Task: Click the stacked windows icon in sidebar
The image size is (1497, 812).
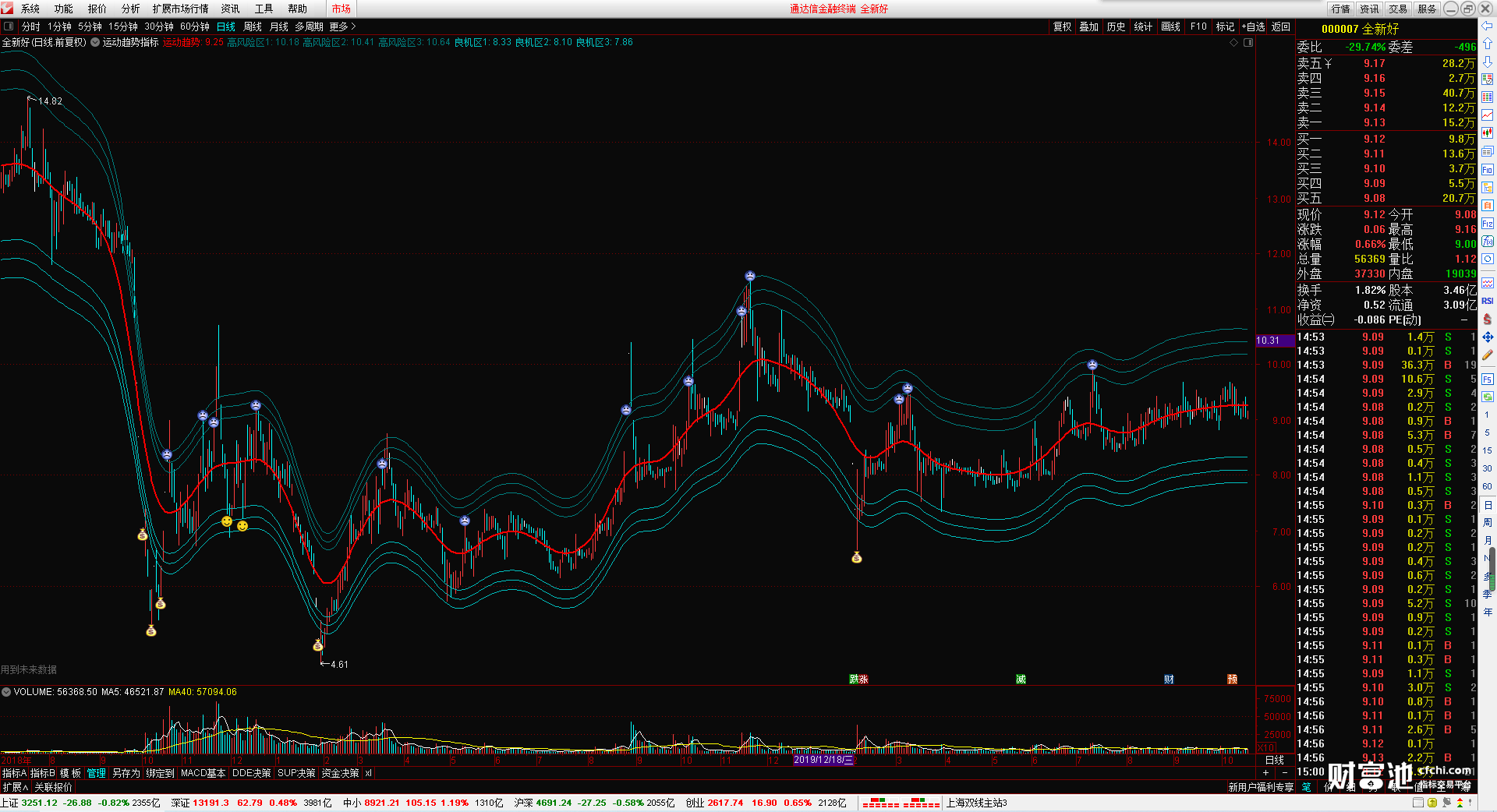Action: (1488, 151)
